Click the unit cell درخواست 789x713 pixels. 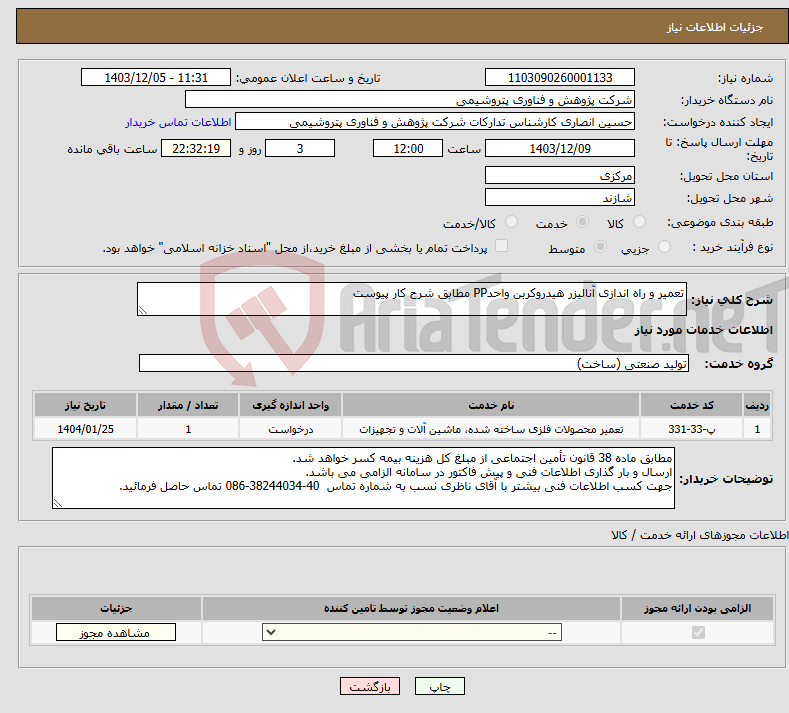click(290, 429)
